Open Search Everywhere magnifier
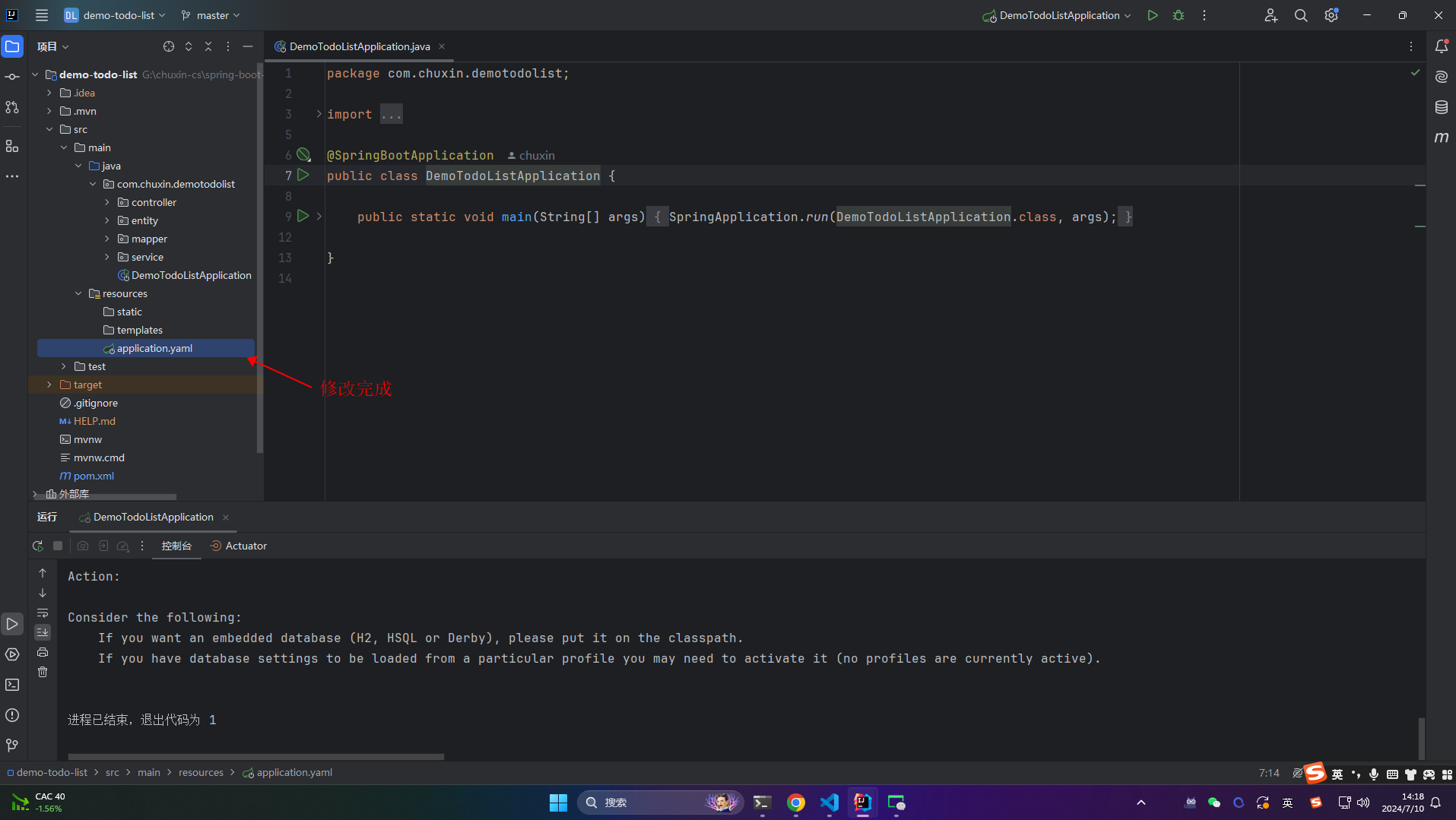The width and height of the screenshot is (1456, 820). click(x=1301, y=15)
